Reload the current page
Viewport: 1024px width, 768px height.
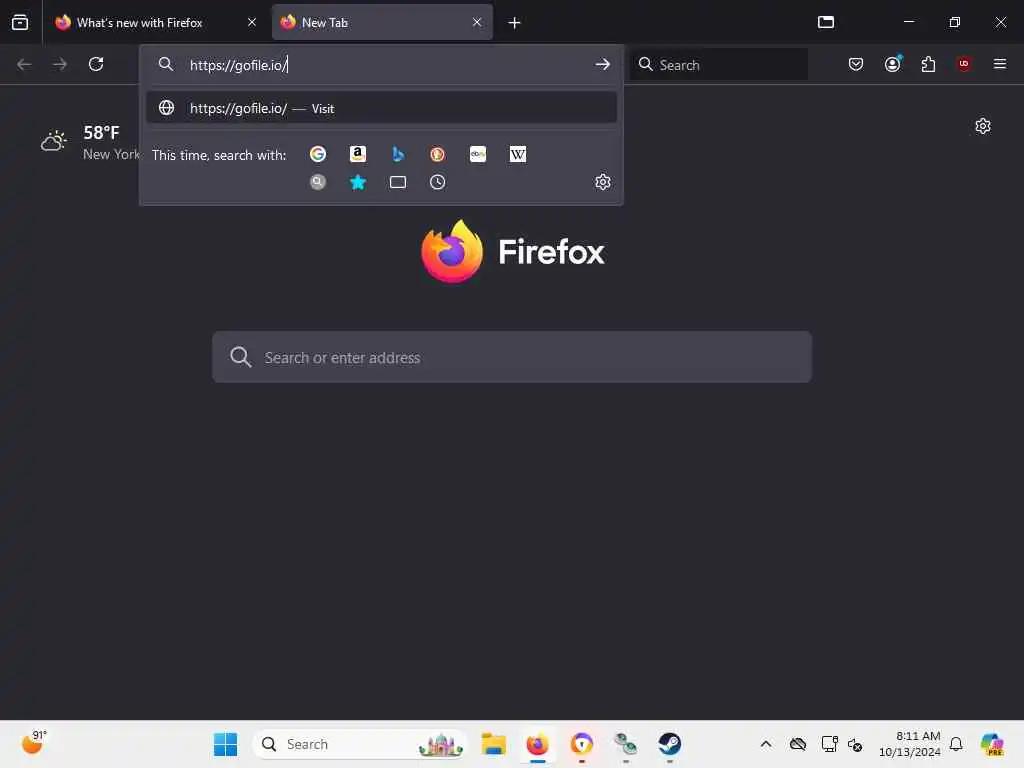click(96, 64)
